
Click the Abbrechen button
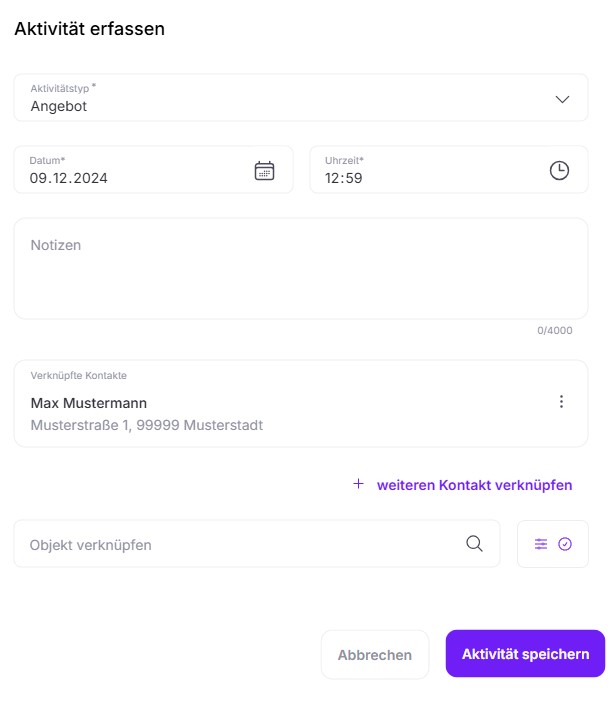click(x=375, y=654)
